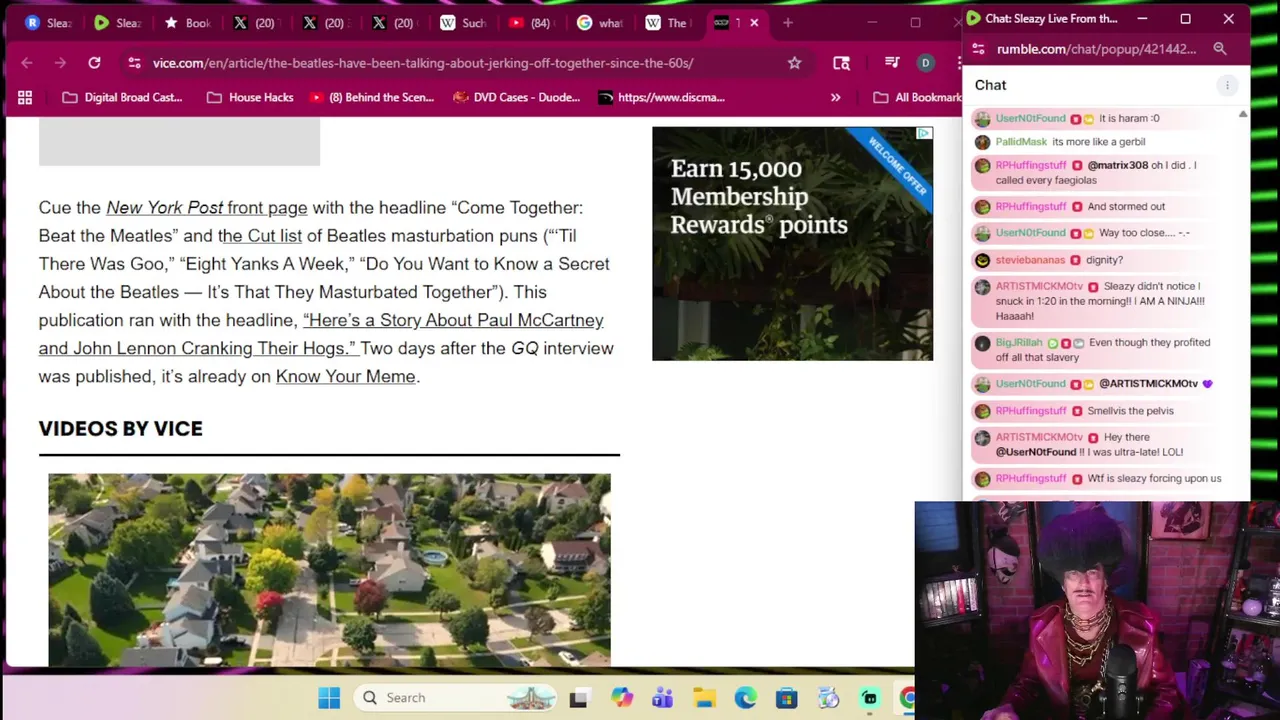Viewport: 1280px width, 720px height.
Task: Open the Cut list link
Action: [260, 236]
